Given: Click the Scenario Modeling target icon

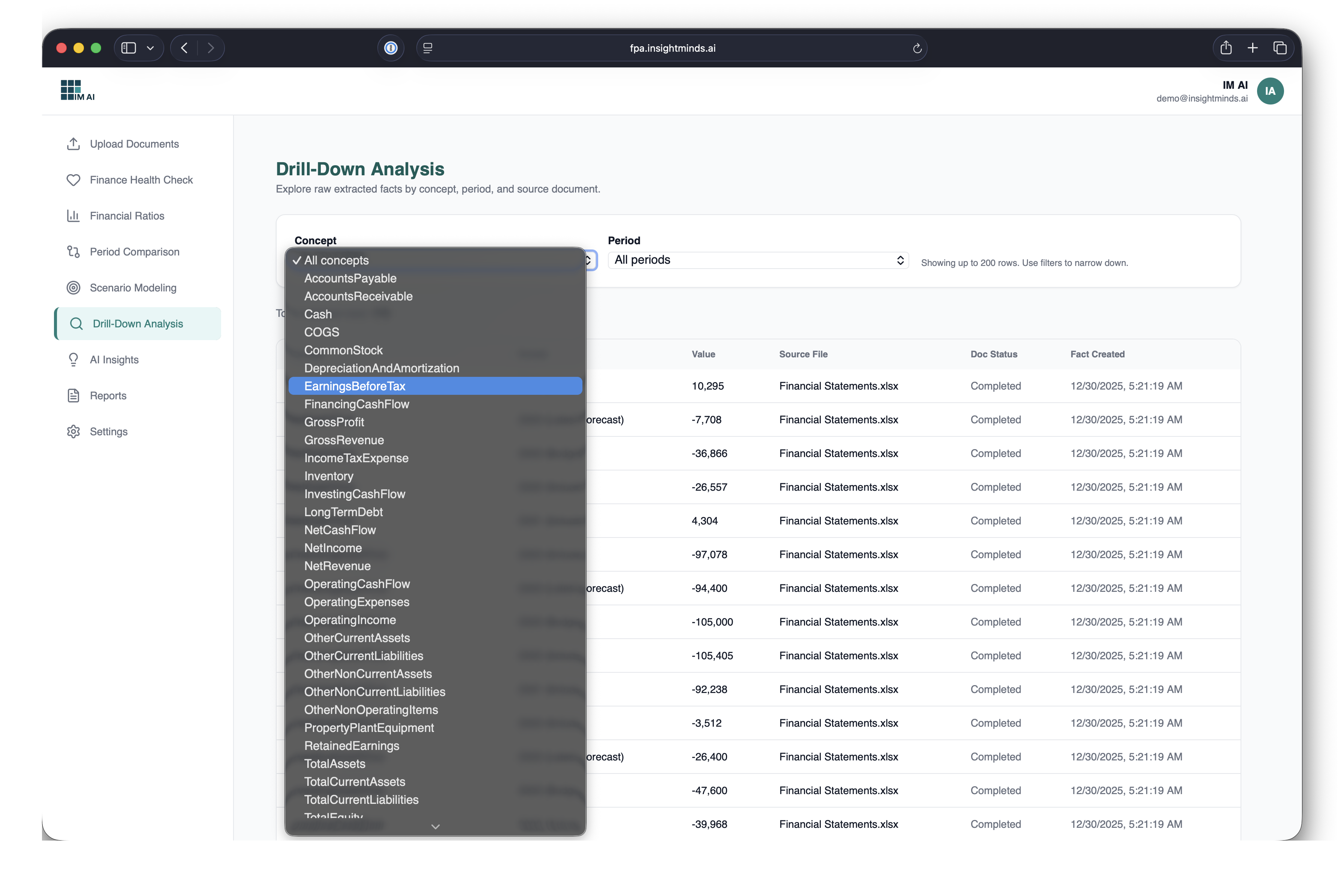Looking at the screenshot, I should (x=73, y=288).
